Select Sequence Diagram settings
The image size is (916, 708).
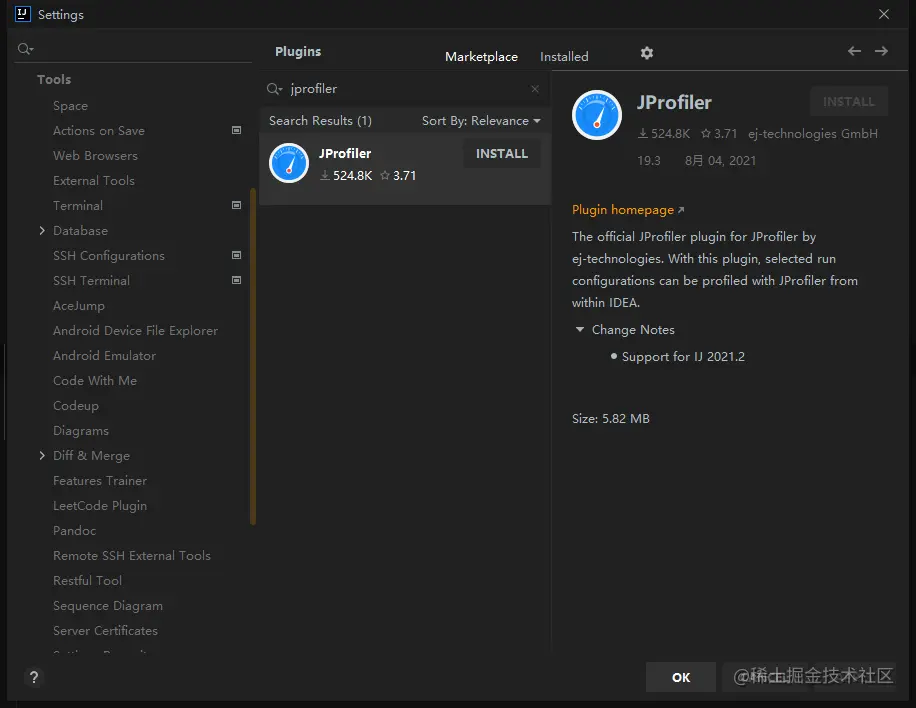point(107,606)
